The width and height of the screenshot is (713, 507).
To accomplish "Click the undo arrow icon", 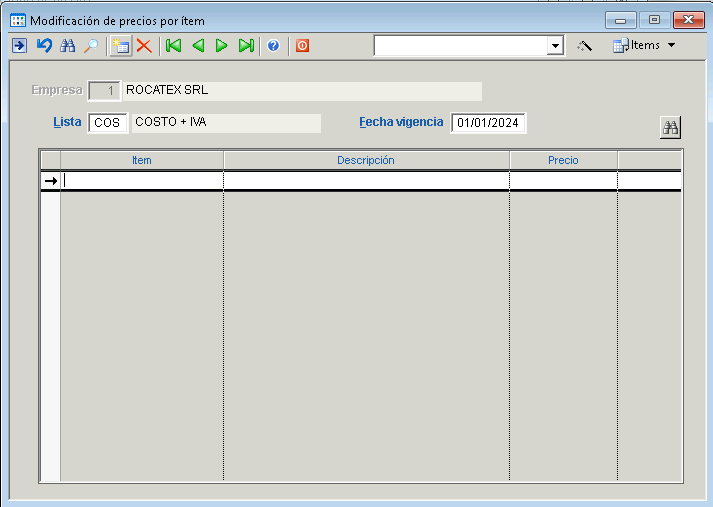I will pyautogui.click(x=44, y=46).
